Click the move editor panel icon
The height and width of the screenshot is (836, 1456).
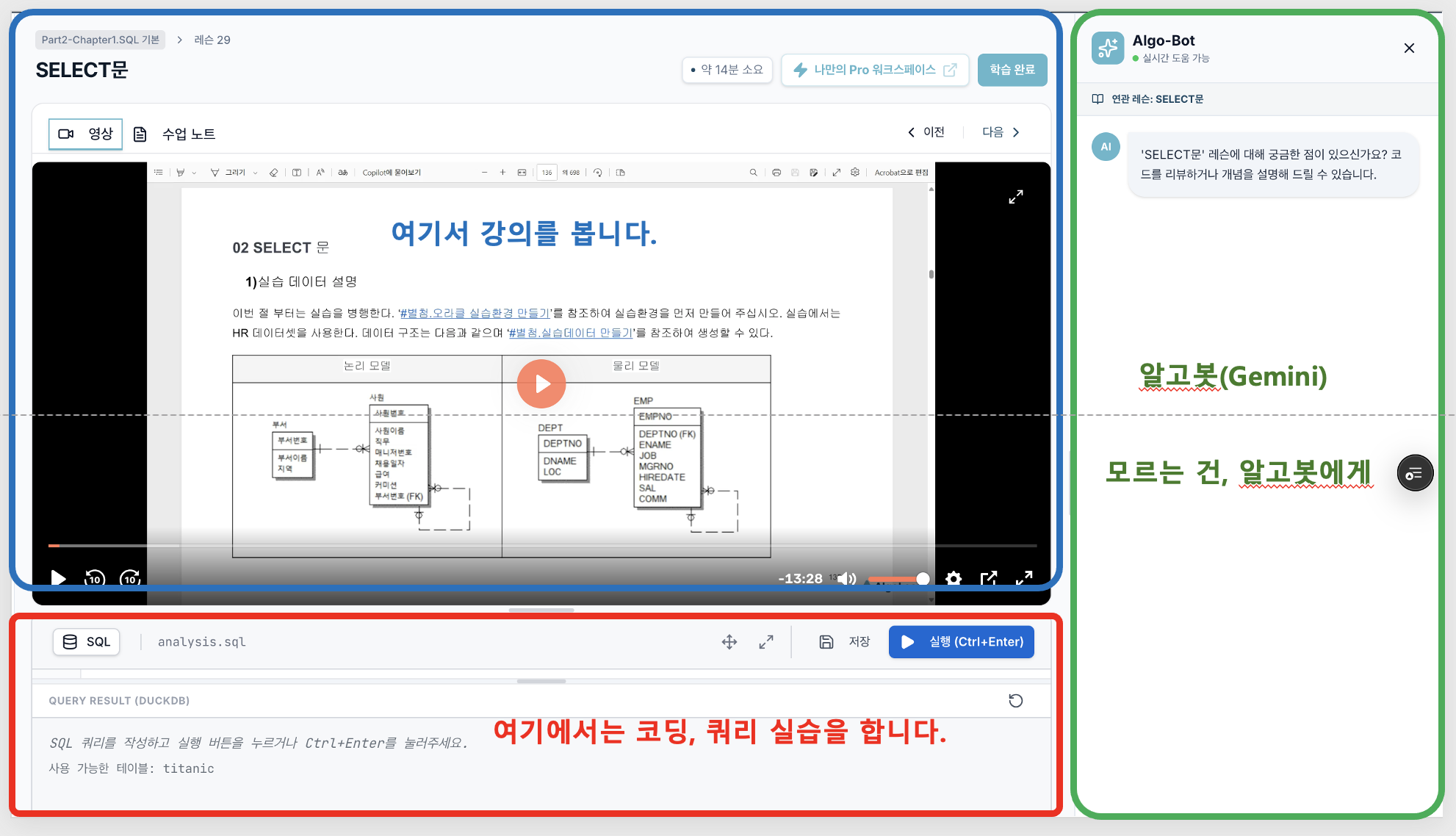click(x=729, y=642)
